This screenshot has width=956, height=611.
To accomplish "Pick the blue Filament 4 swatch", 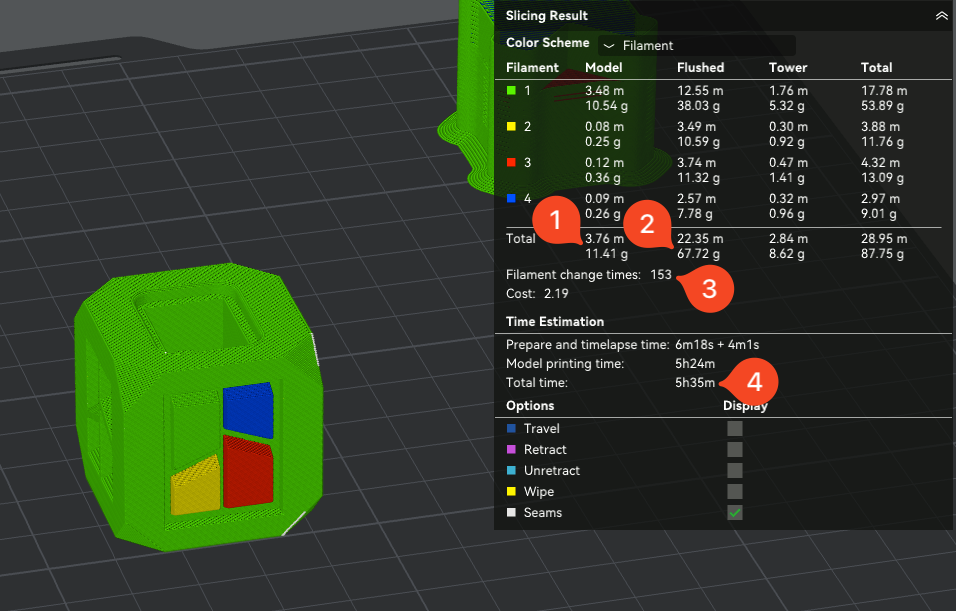I will point(512,198).
